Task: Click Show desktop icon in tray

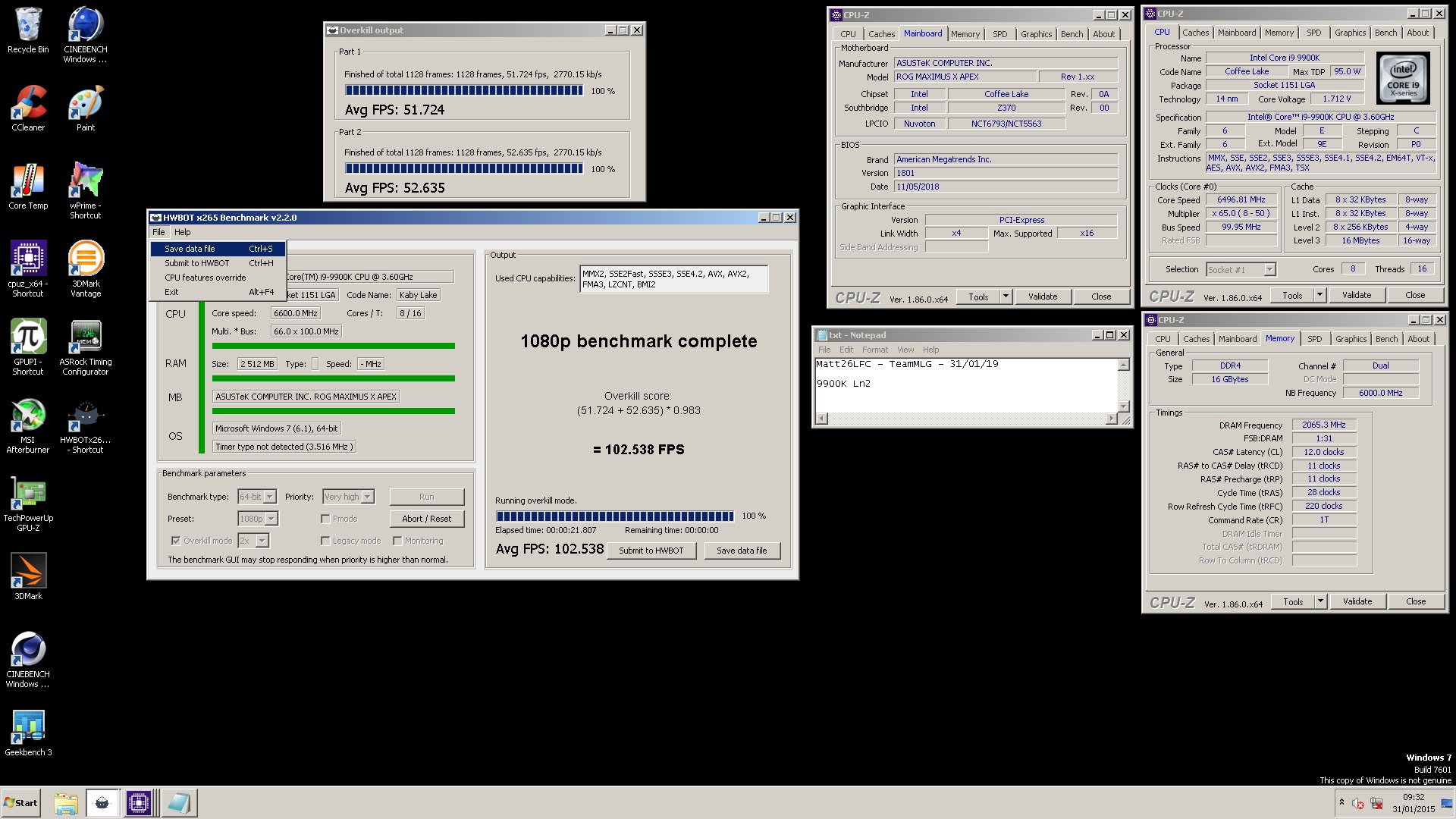Action: coord(1448,803)
